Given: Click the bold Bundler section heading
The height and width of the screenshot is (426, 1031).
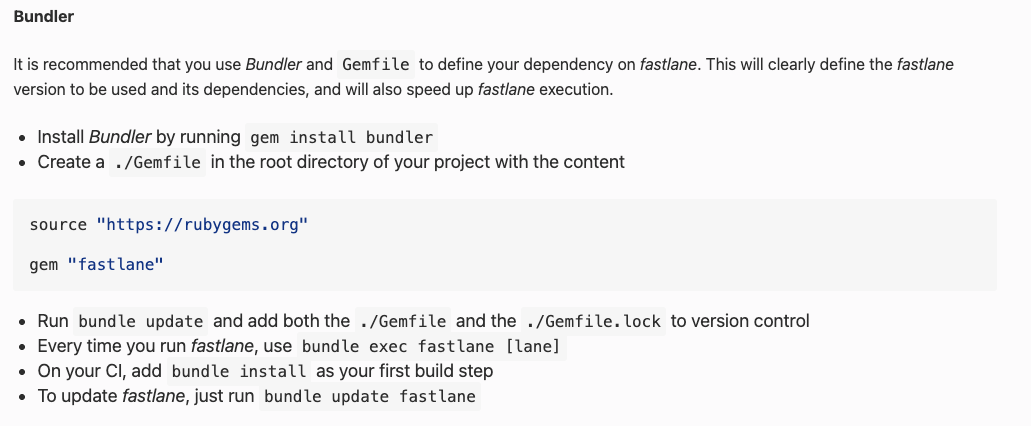Looking at the screenshot, I should pos(44,18).
